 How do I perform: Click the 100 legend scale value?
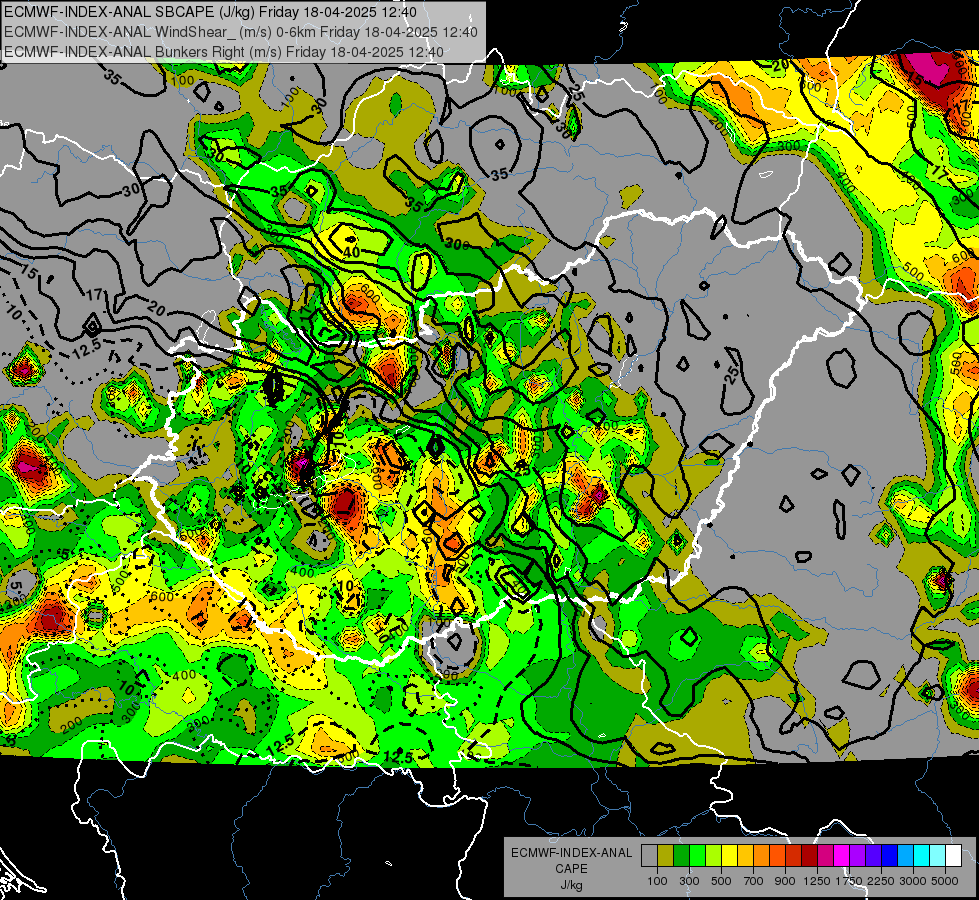[x=657, y=881]
